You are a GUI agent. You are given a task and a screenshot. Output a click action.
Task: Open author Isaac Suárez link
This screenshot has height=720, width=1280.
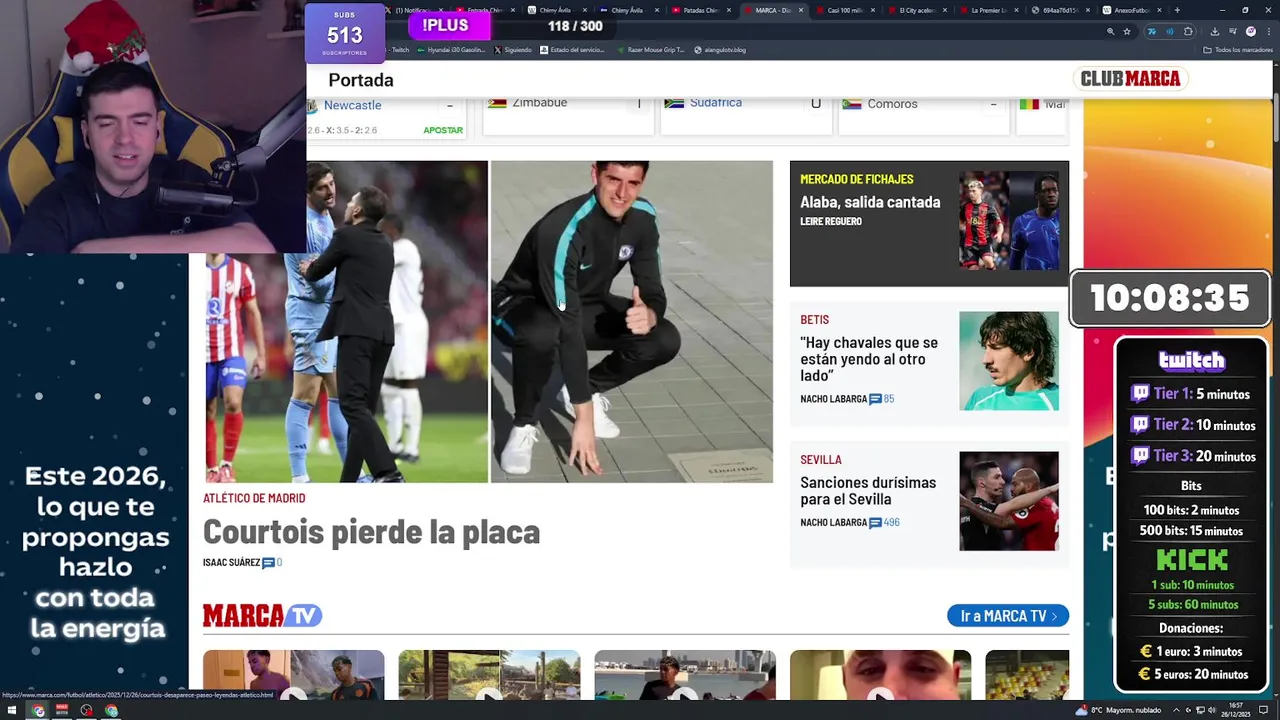[231, 563]
